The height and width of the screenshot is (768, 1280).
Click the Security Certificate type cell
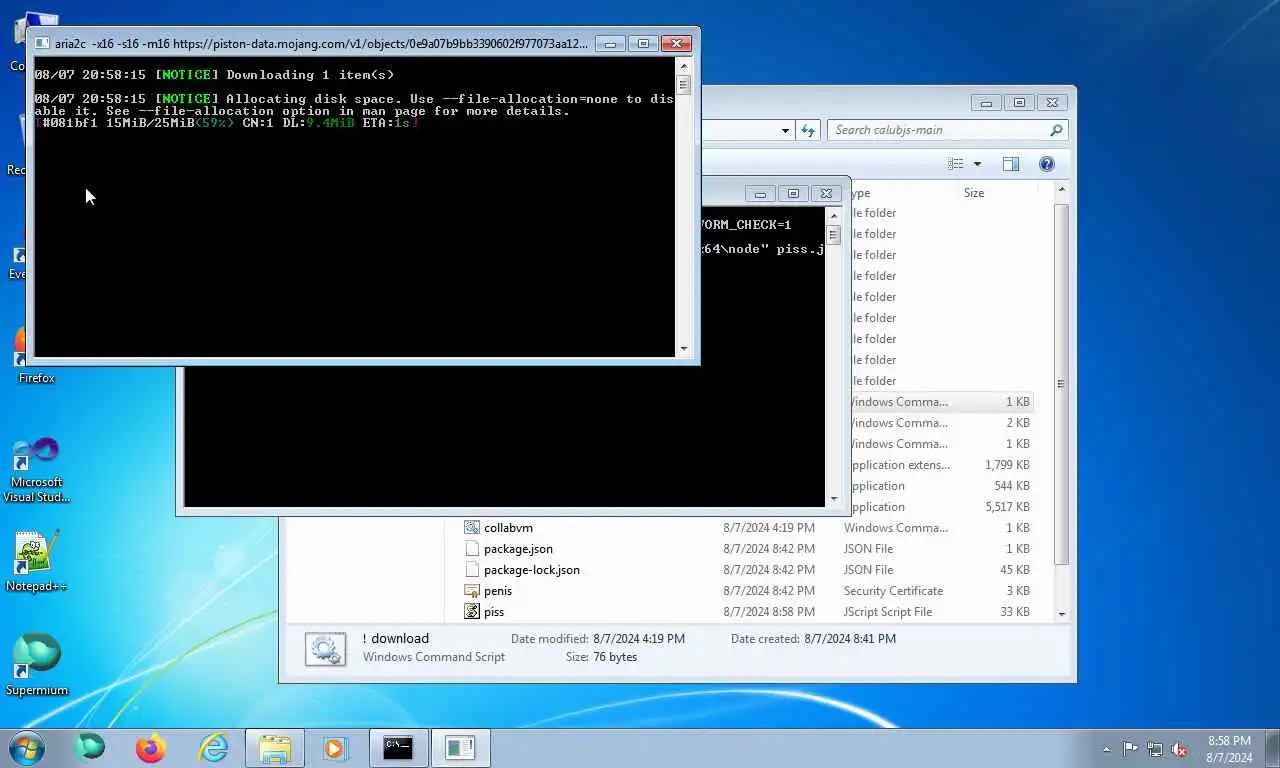(893, 591)
